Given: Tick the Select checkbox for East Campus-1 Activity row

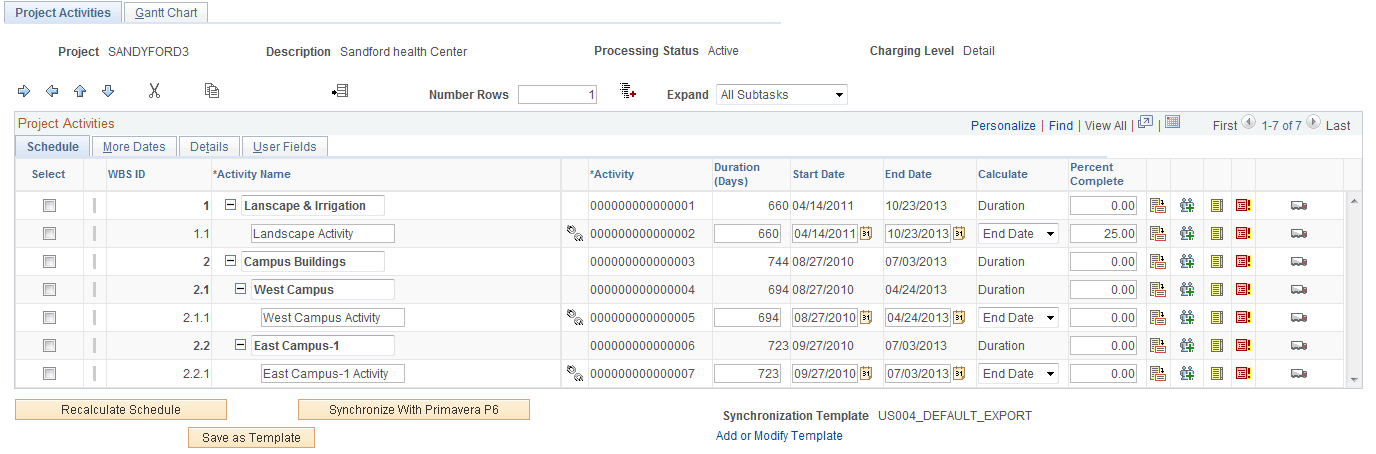Looking at the screenshot, I should [49, 373].
